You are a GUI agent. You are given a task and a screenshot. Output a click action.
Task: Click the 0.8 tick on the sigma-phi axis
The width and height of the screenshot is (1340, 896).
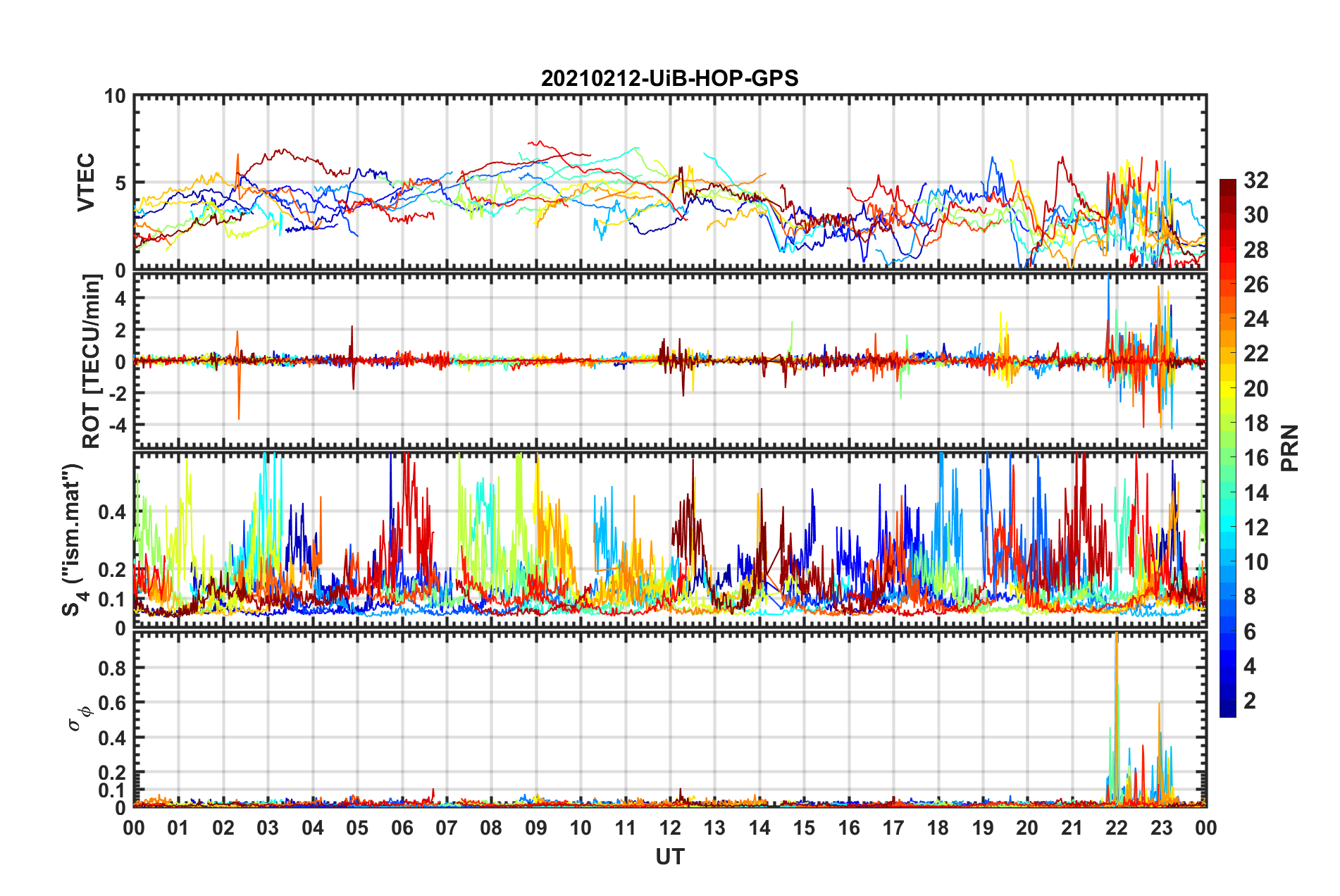pyautogui.click(x=112, y=668)
